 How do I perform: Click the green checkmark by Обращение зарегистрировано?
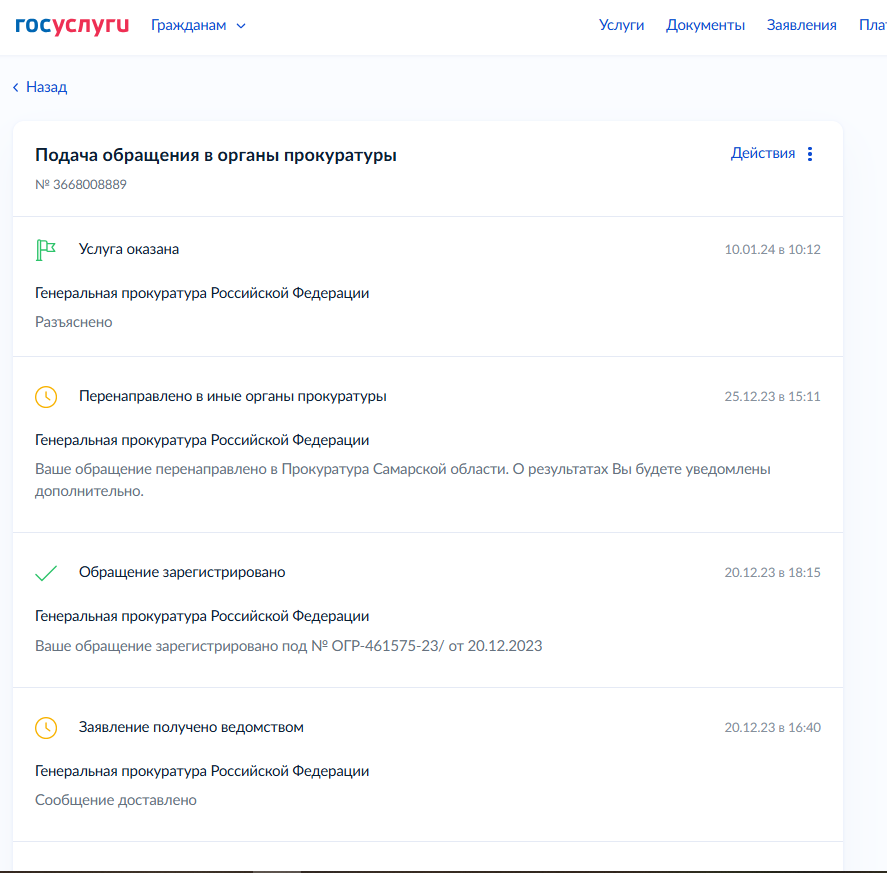46,573
